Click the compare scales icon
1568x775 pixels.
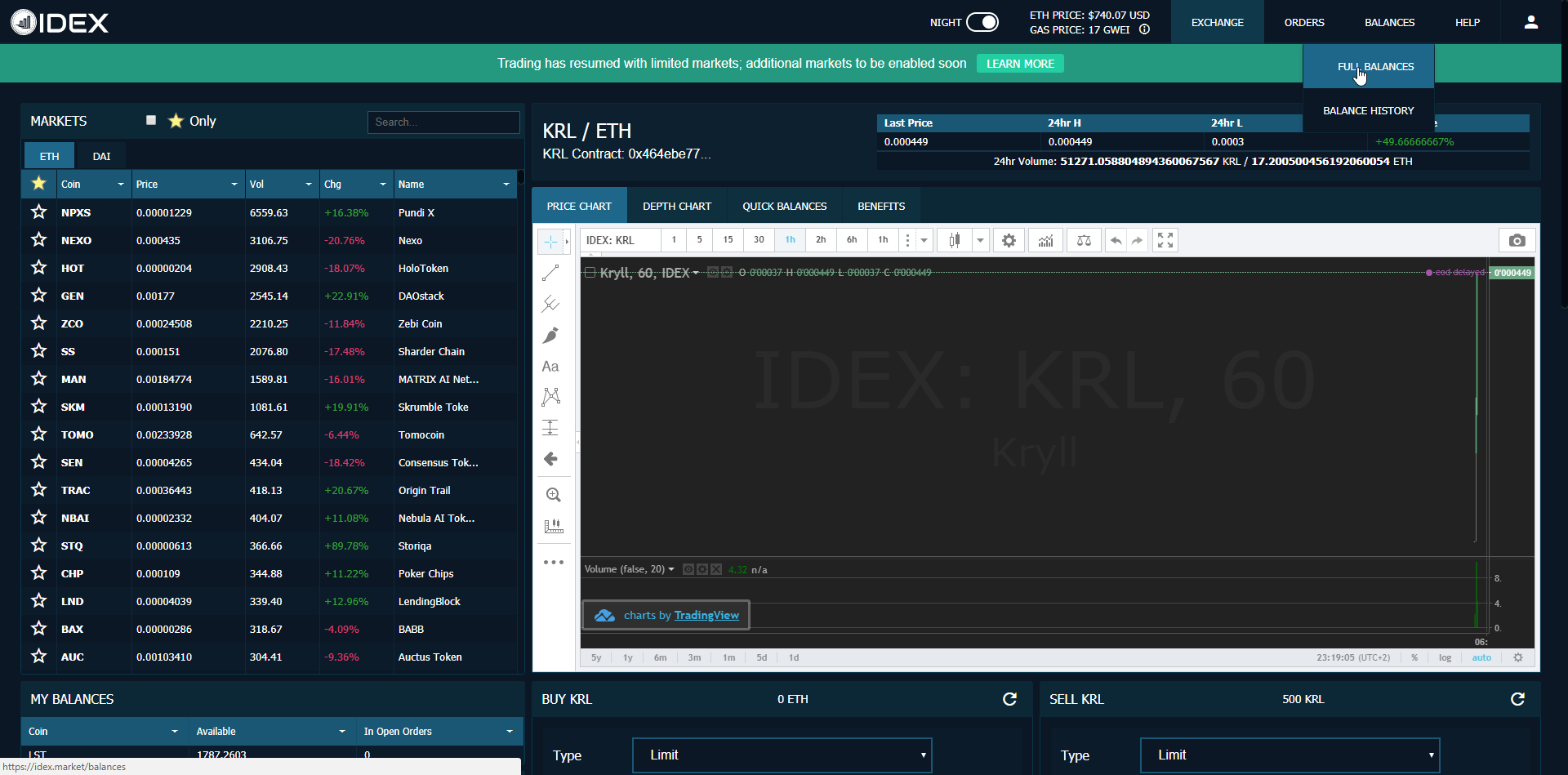[1084, 240]
